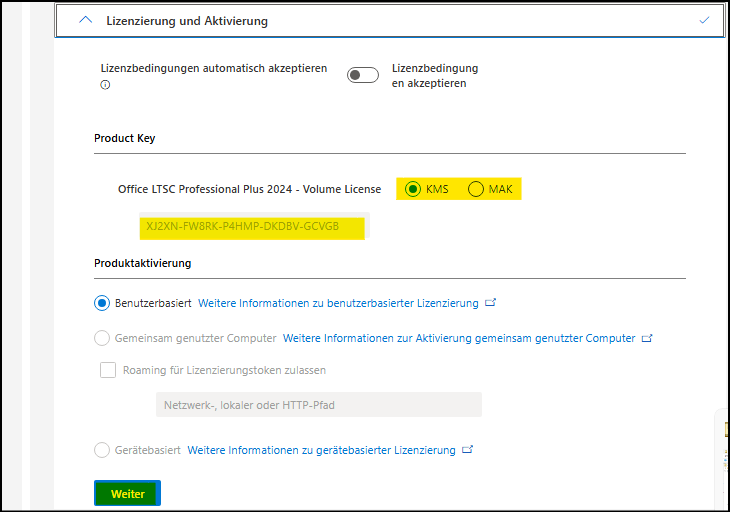Image resolution: width=730 pixels, height=512 pixels.
Task: Check Roaming für Lizenzierungstoken zulassen
Action: [x=108, y=370]
